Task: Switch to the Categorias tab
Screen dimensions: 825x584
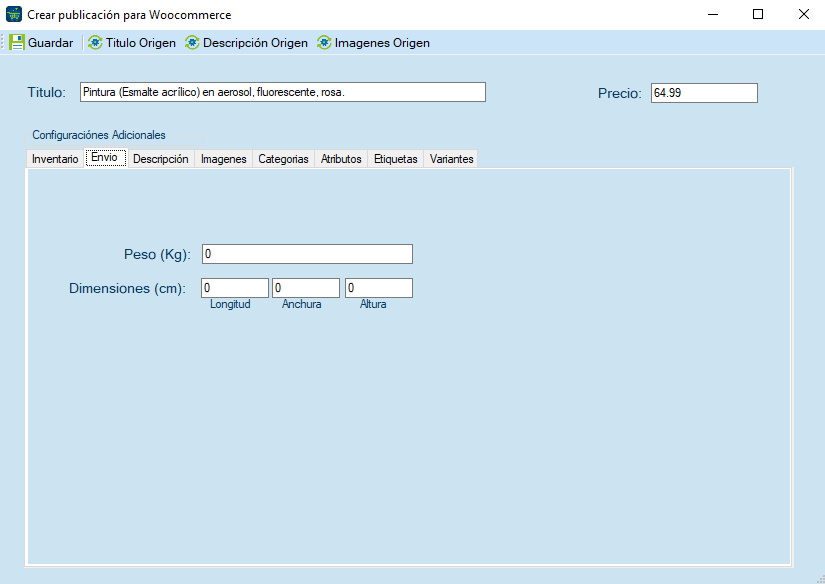Action: point(283,159)
